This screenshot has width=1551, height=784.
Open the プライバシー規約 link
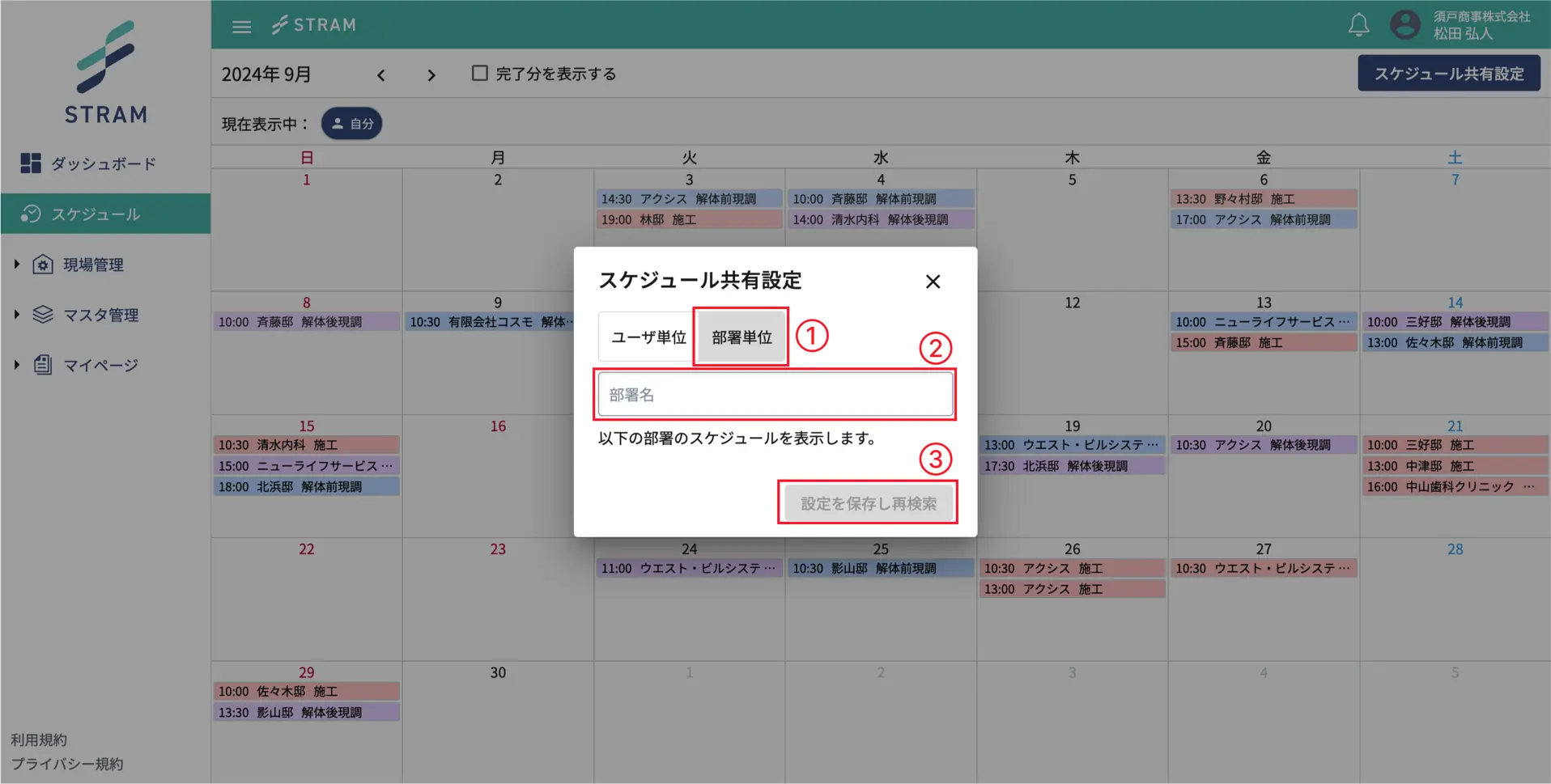point(67,764)
